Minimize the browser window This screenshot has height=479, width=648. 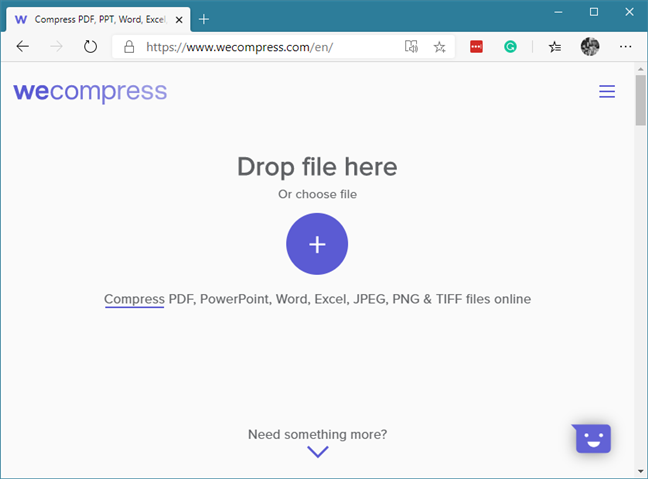click(x=558, y=12)
